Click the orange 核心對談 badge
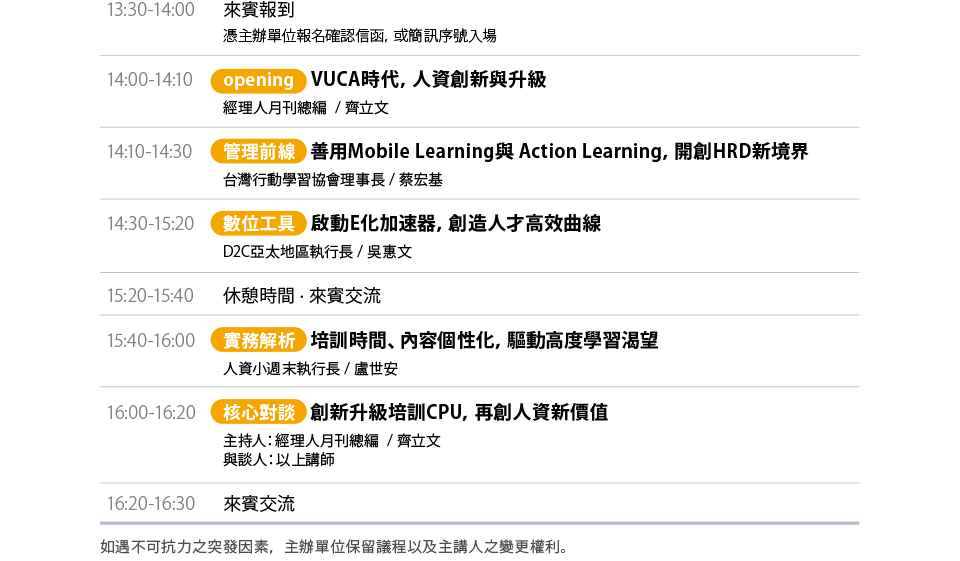 click(258, 413)
